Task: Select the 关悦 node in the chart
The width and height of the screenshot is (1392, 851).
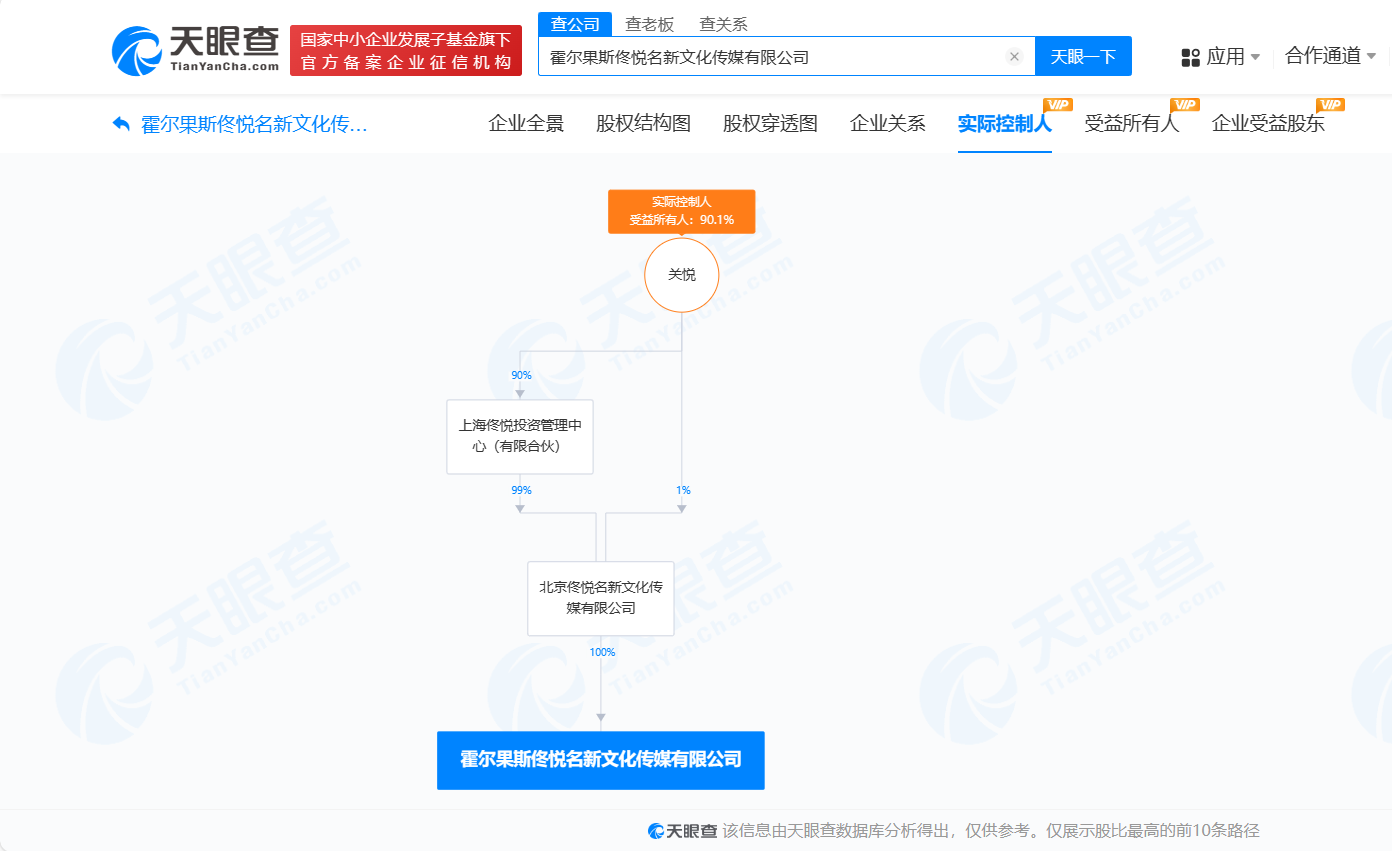Action: [681, 274]
